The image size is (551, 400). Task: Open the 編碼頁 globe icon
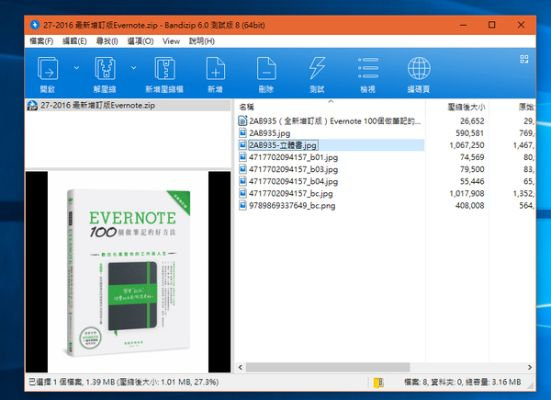click(419, 74)
